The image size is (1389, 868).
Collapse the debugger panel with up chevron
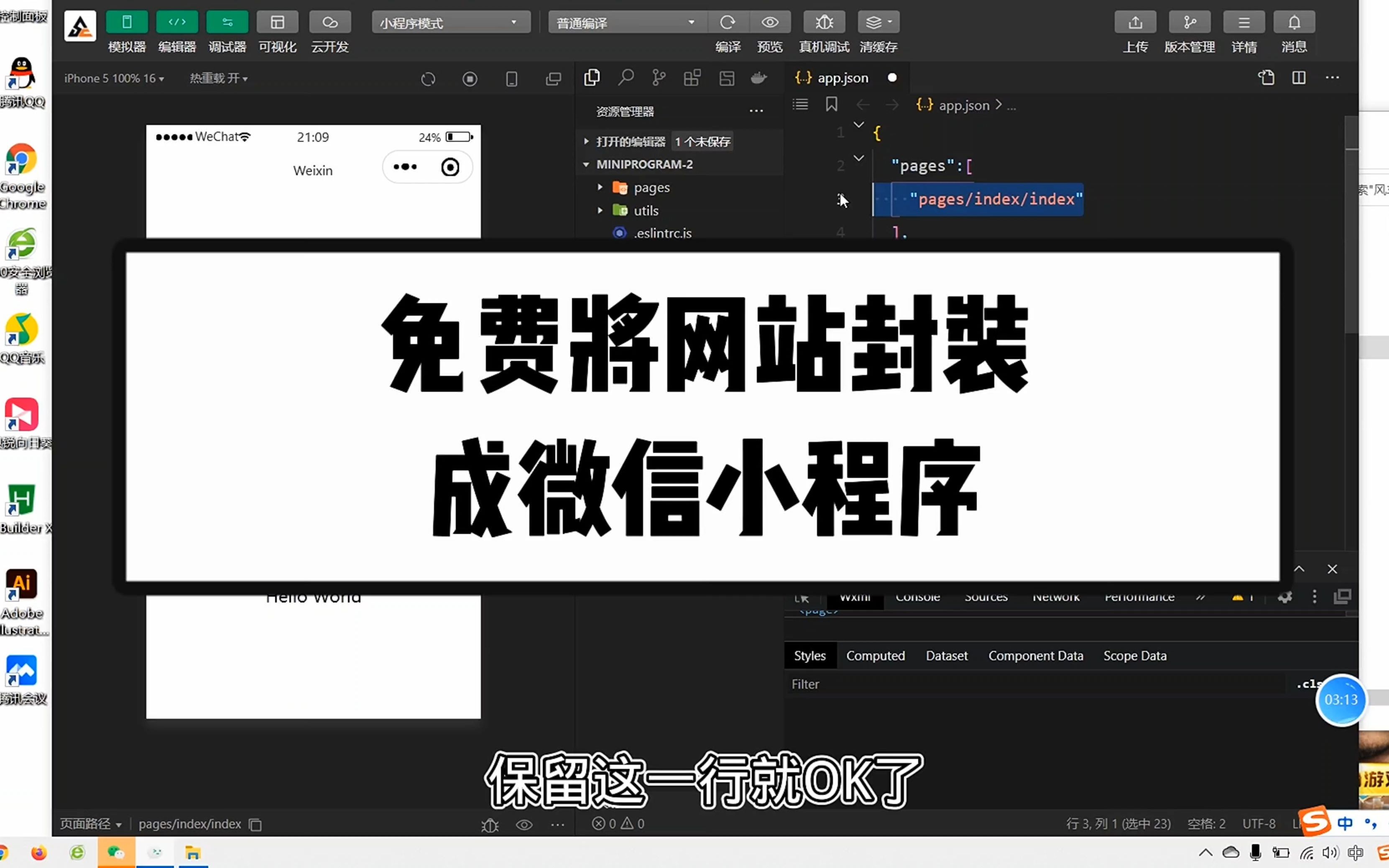1299,569
